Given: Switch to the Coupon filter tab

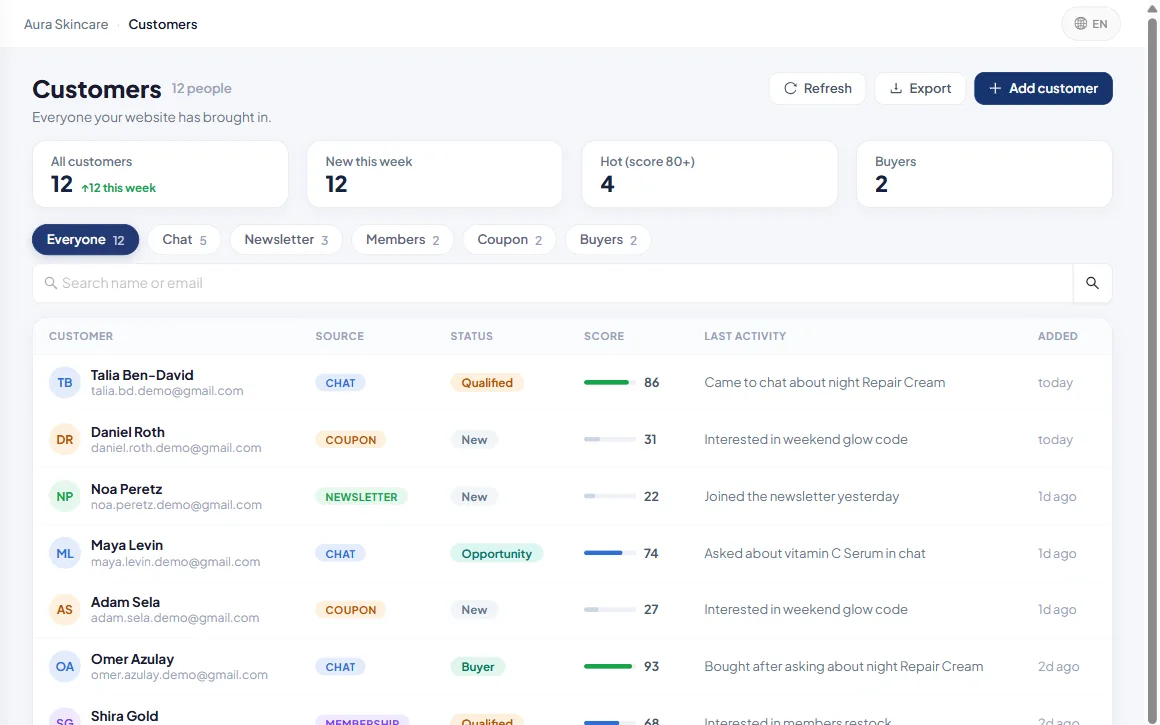Looking at the screenshot, I should [509, 240].
